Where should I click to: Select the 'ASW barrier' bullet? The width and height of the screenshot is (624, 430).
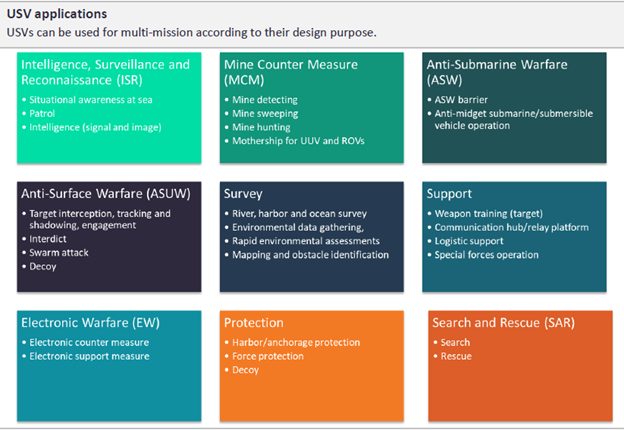(461, 100)
